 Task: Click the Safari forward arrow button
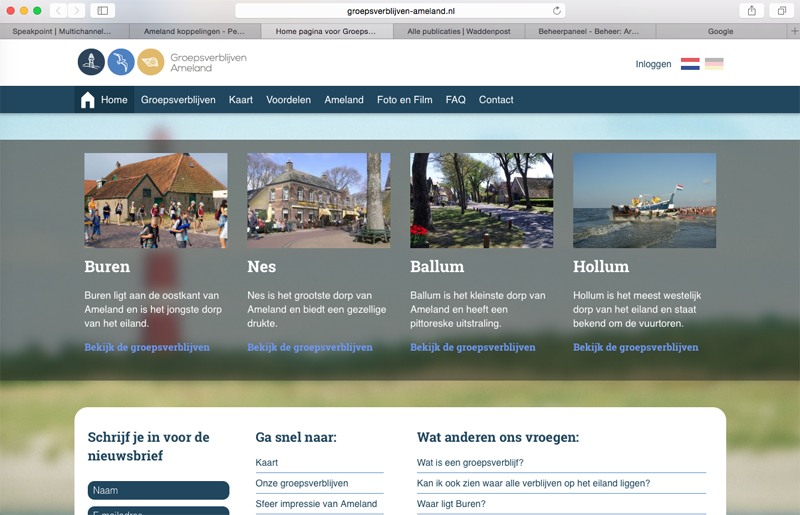(x=77, y=10)
